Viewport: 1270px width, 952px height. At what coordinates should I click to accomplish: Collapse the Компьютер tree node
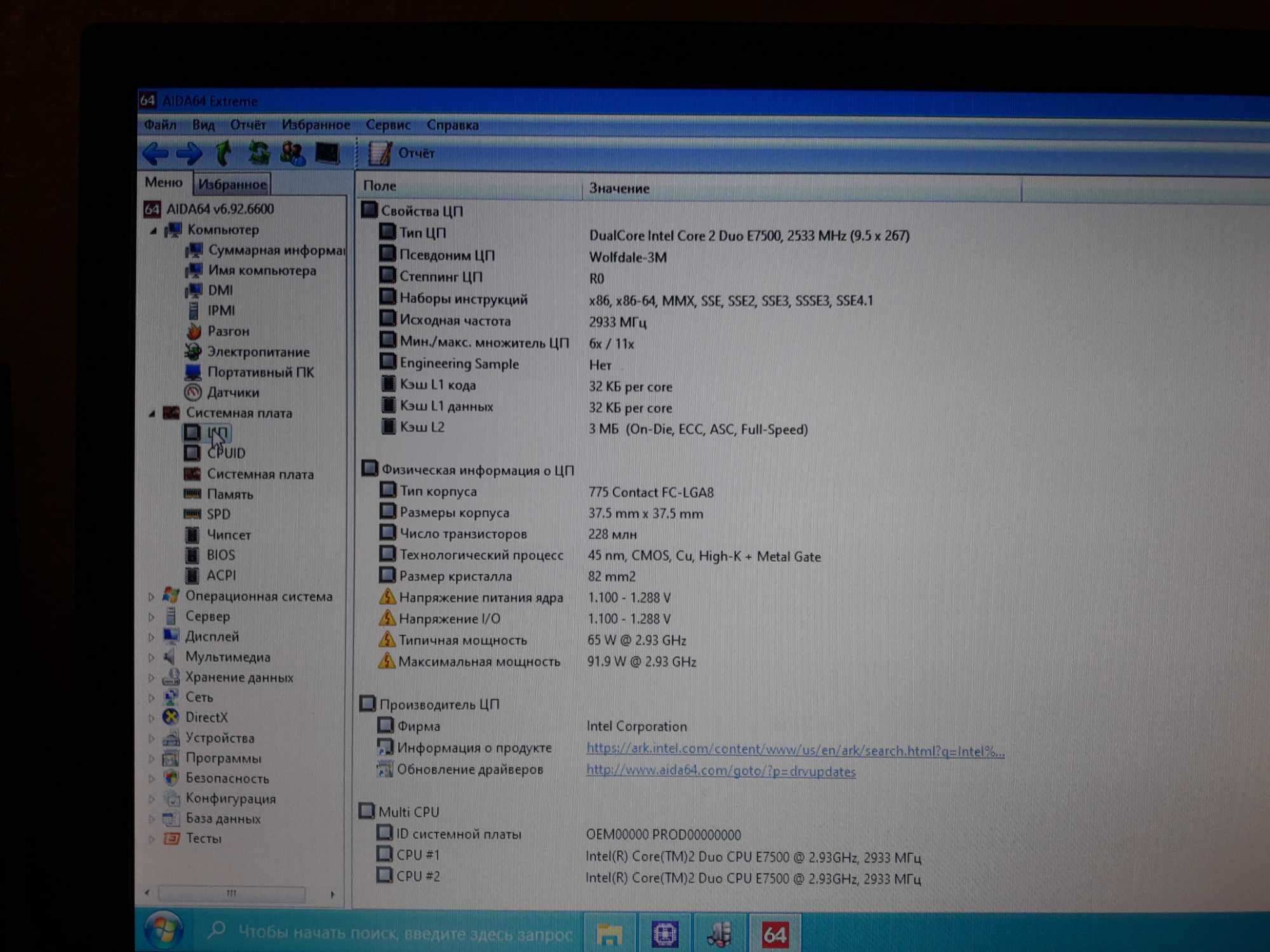click(x=153, y=230)
